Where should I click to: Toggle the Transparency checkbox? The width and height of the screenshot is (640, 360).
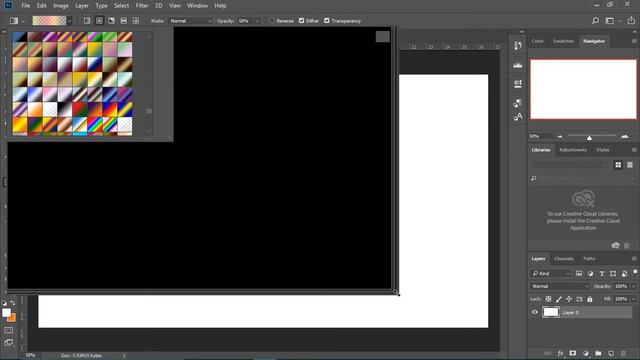coord(327,21)
